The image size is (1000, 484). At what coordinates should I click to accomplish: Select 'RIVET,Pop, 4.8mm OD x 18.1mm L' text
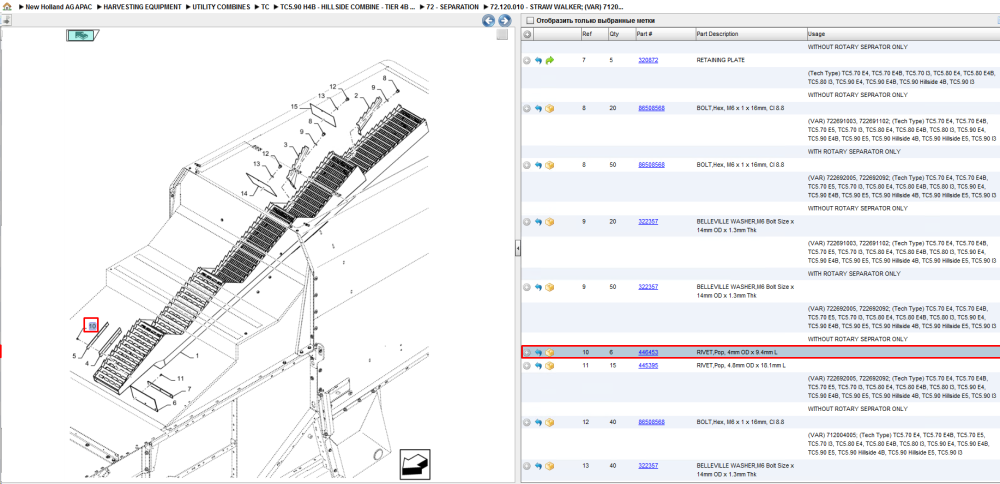click(x=742, y=365)
